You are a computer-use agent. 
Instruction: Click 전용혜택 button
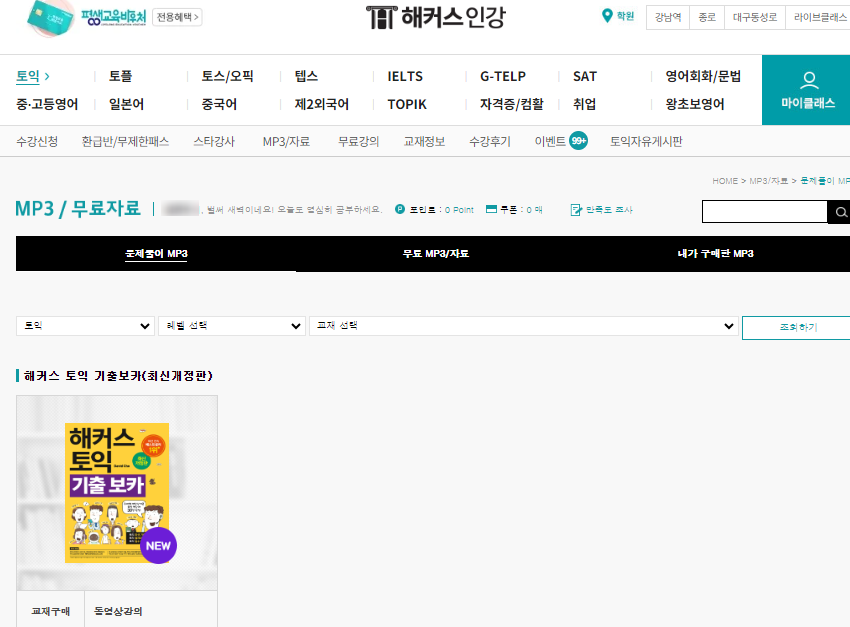click(177, 17)
